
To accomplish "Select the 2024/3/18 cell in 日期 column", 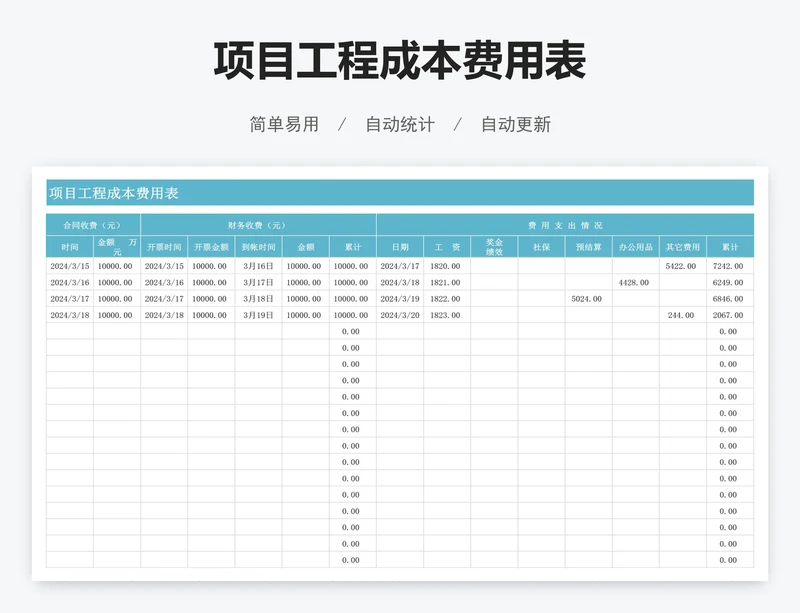I will pyautogui.click(x=400, y=282).
